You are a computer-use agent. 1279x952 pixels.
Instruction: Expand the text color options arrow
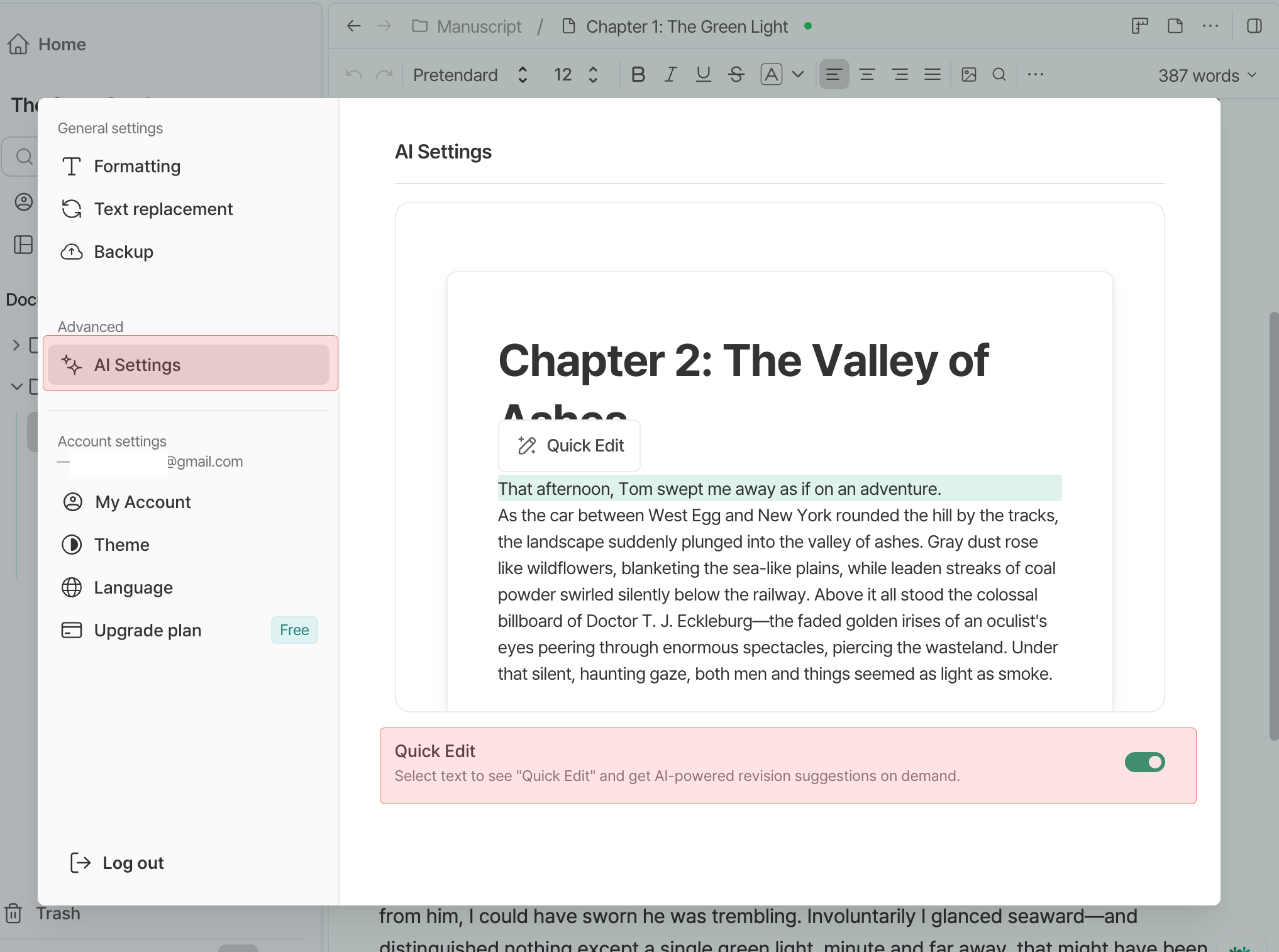[798, 75]
